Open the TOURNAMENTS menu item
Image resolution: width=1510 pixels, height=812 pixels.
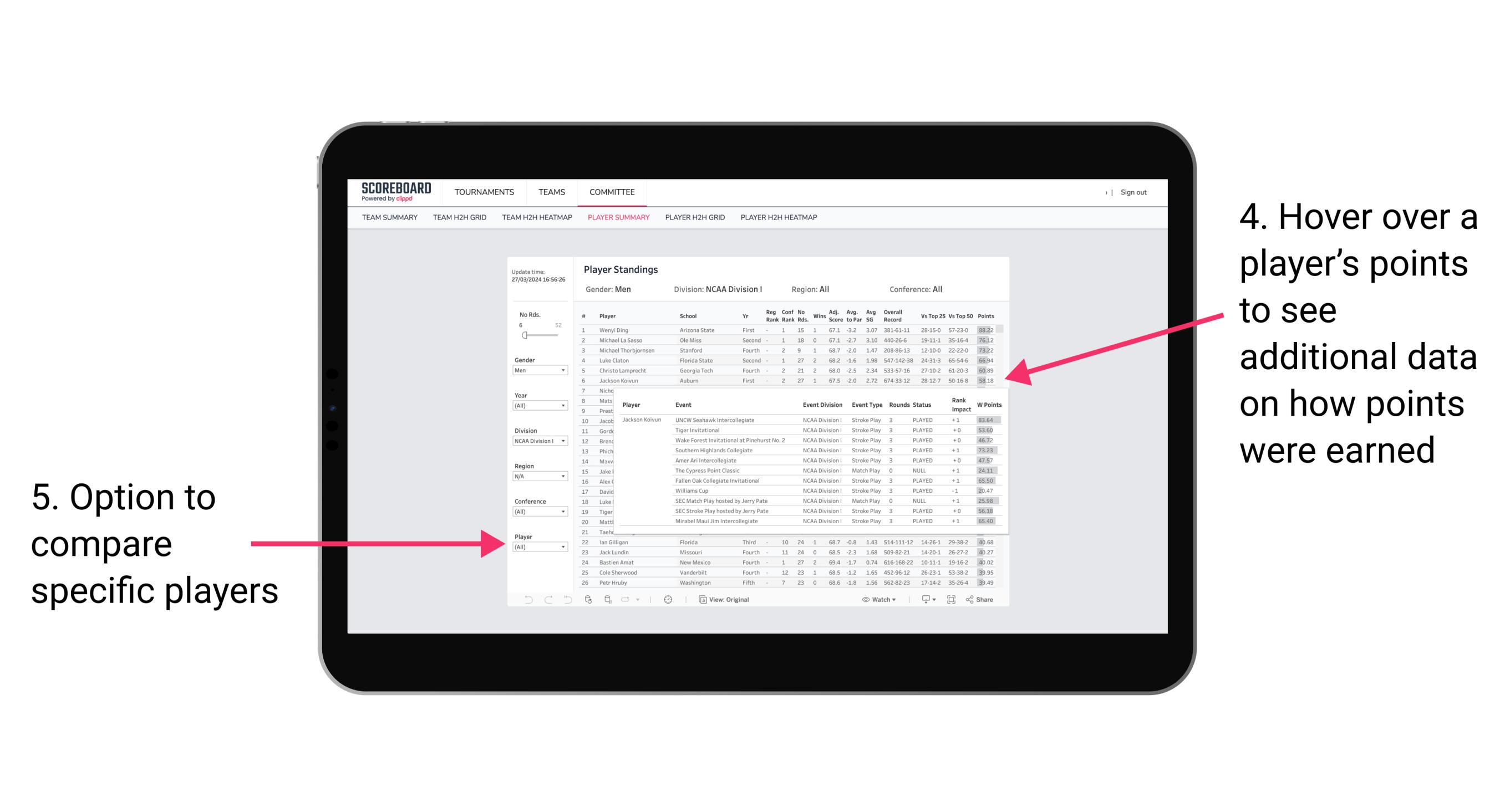click(483, 191)
